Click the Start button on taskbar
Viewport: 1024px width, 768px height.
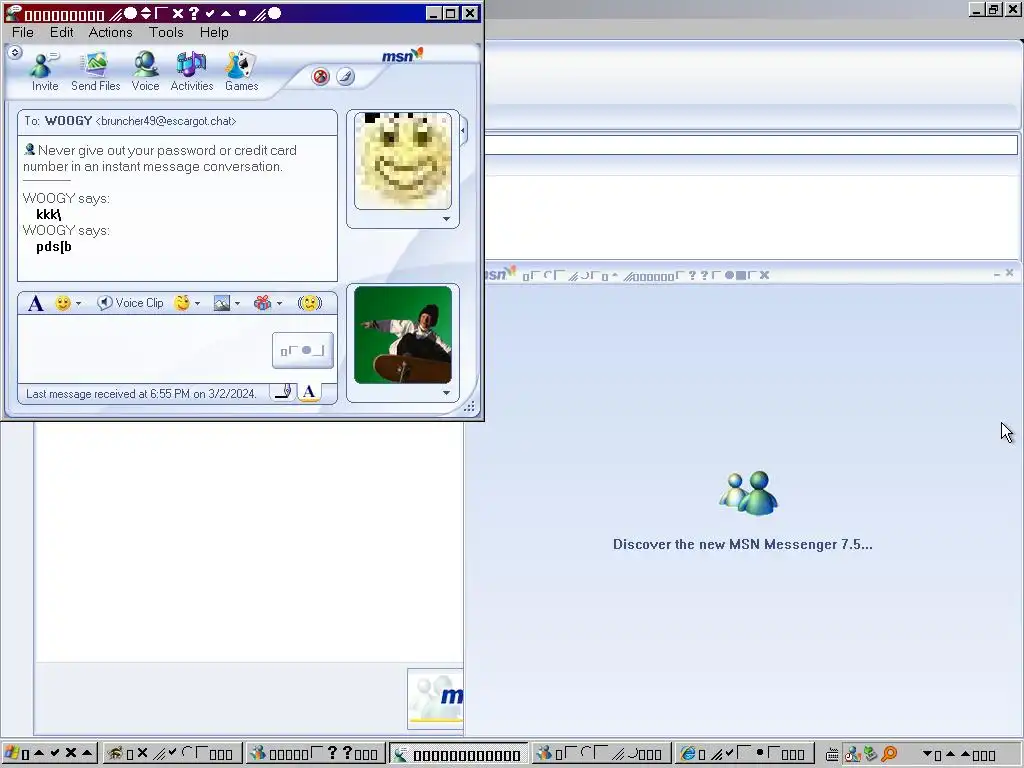pos(50,754)
